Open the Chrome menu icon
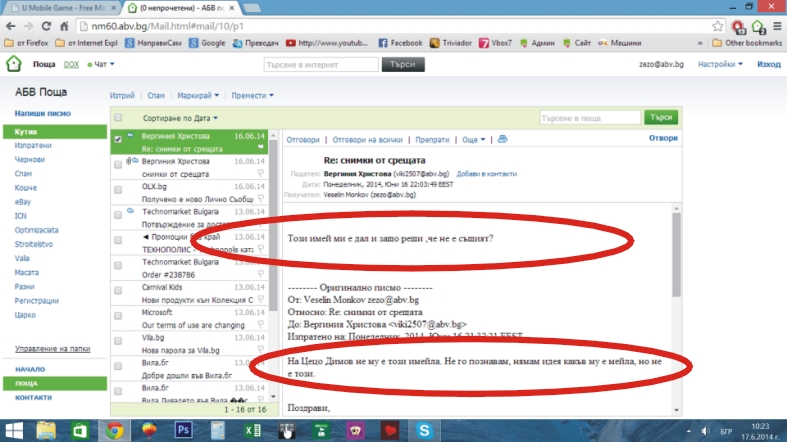Image resolution: width=787 pixels, height=442 pixels. (x=776, y=26)
